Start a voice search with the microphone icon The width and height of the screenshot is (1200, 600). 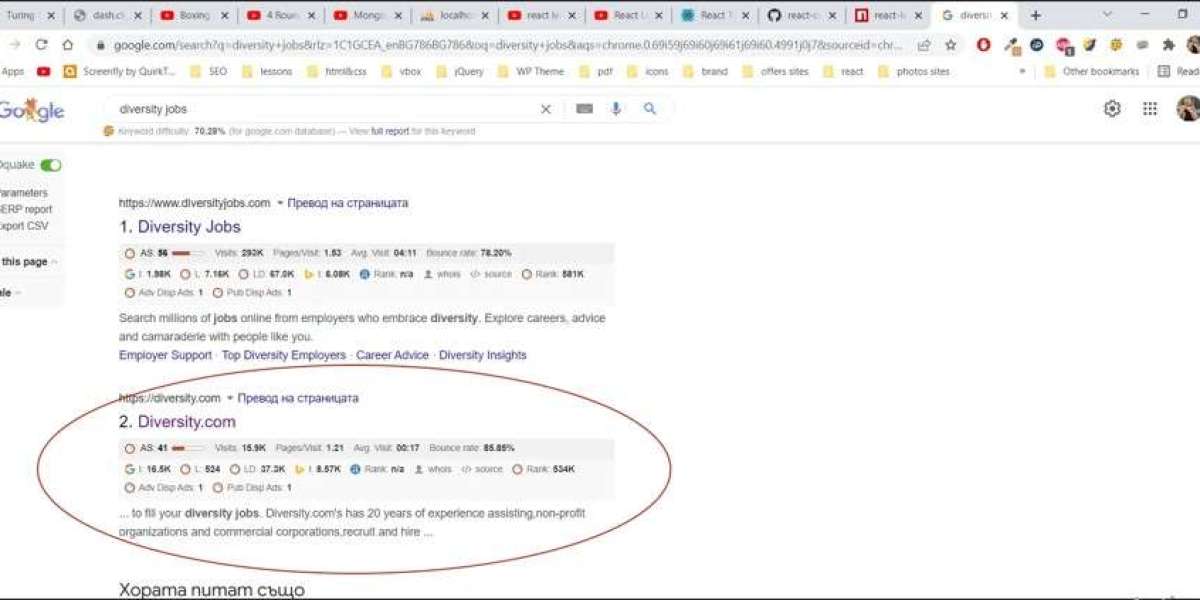(x=617, y=109)
